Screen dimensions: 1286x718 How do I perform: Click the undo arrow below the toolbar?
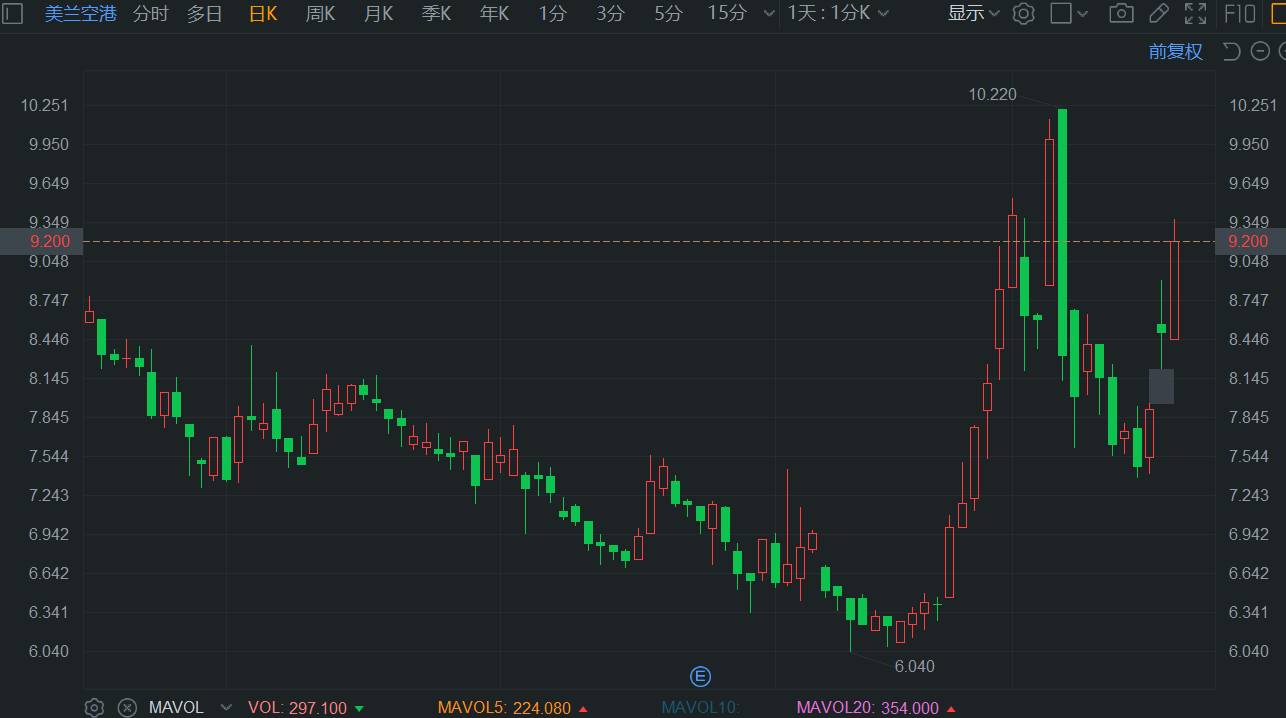[x=1232, y=52]
